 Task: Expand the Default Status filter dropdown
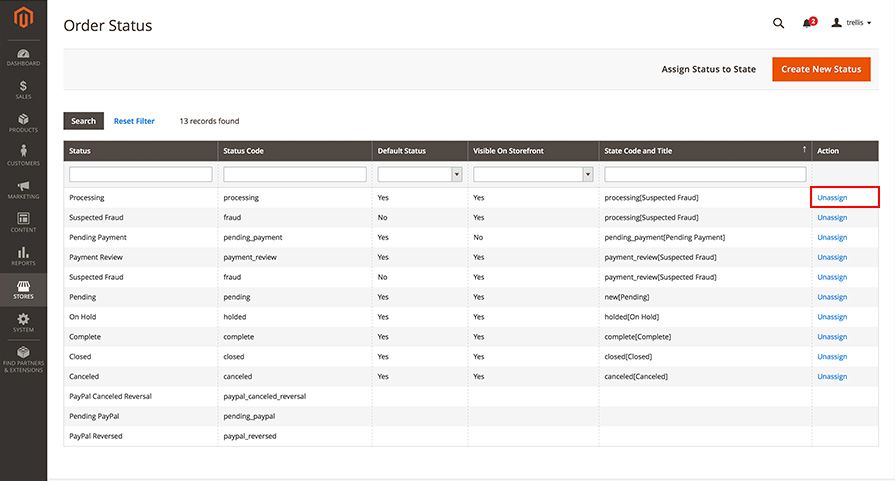coord(420,174)
